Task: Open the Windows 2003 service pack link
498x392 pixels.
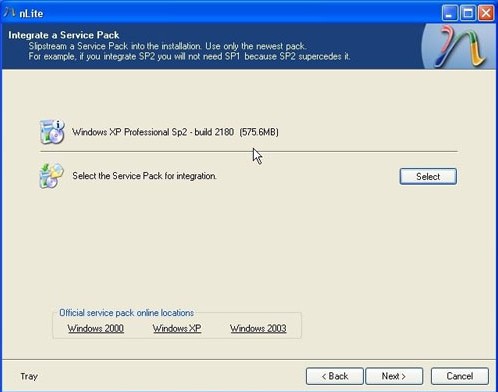Action: click(258, 328)
